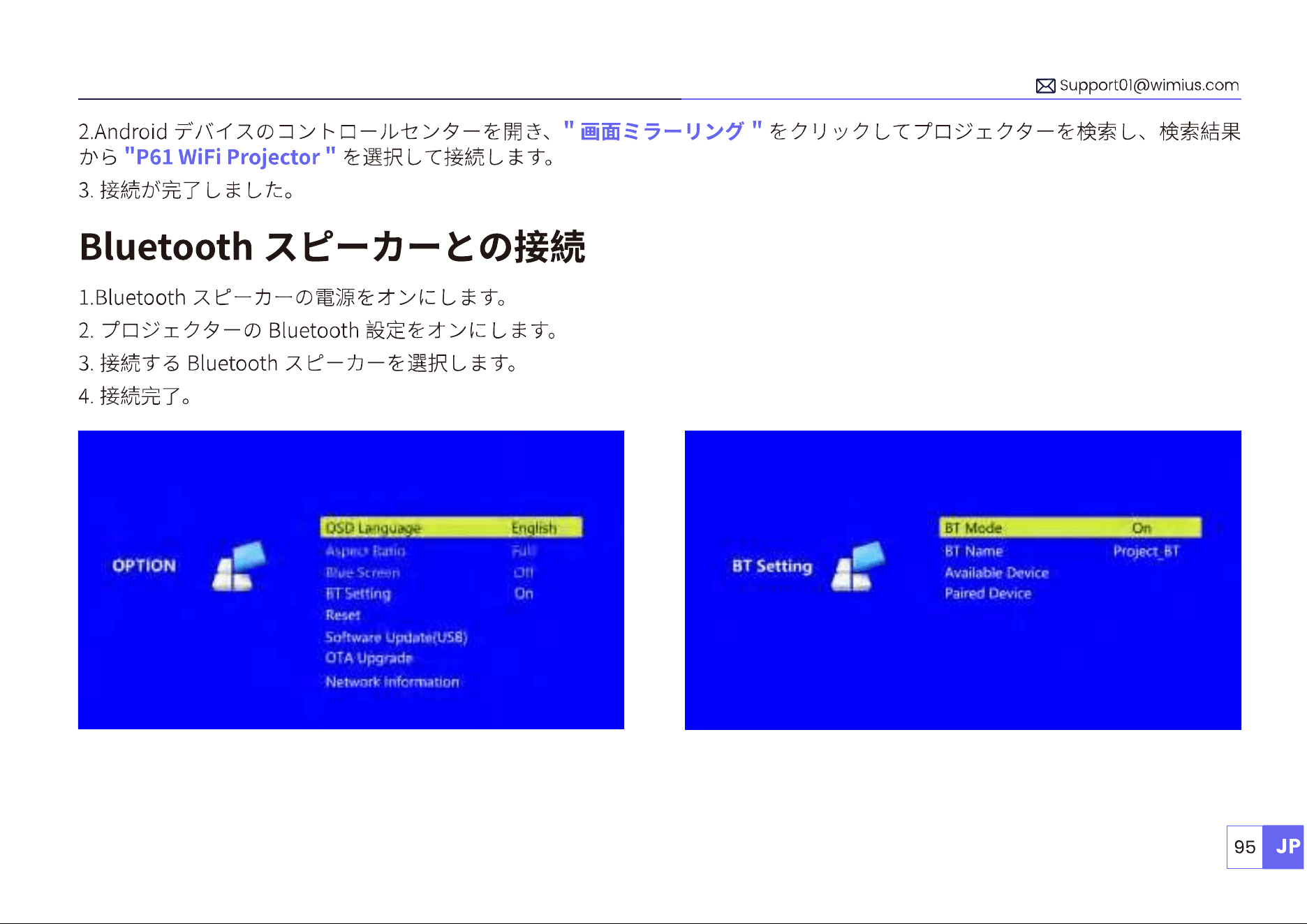Choose OTA Upgrade menu entry
Image resolution: width=1307 pixels, height=924 pixels.
369,658
